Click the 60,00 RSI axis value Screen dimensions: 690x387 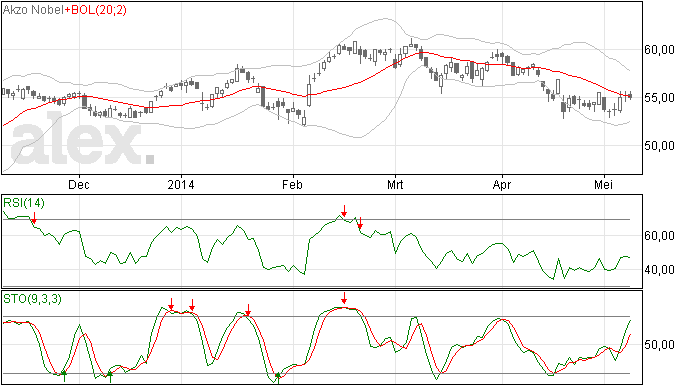pyautogui.click(x=660, y=236)
